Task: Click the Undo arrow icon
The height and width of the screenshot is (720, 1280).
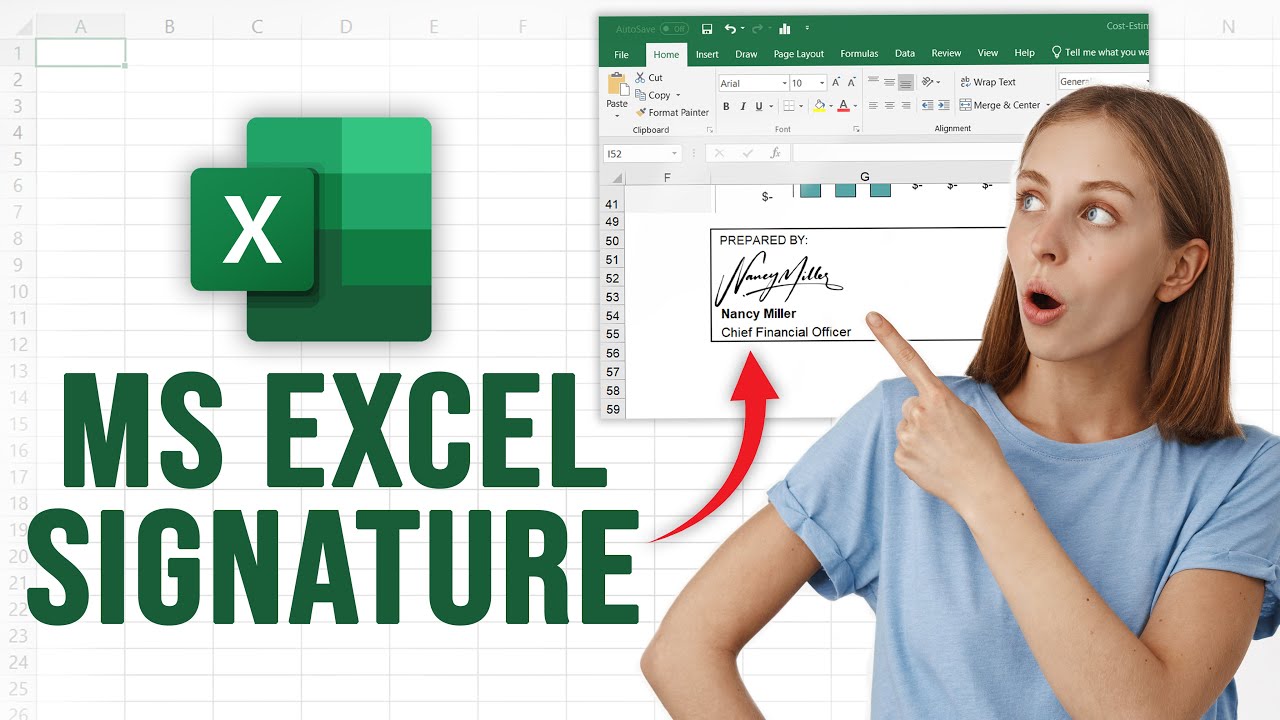Action: (x=730, y=29)
